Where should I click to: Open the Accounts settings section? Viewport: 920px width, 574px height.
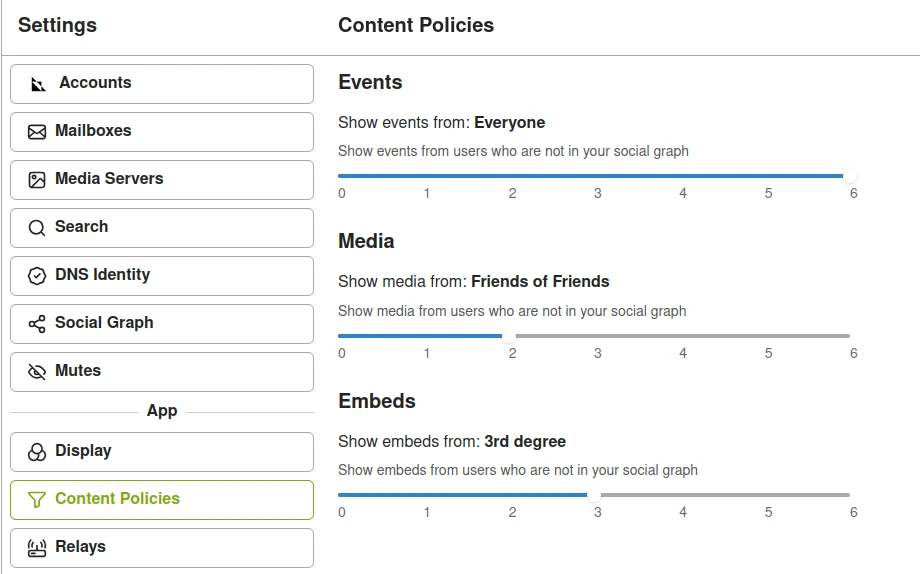point(162,84)
